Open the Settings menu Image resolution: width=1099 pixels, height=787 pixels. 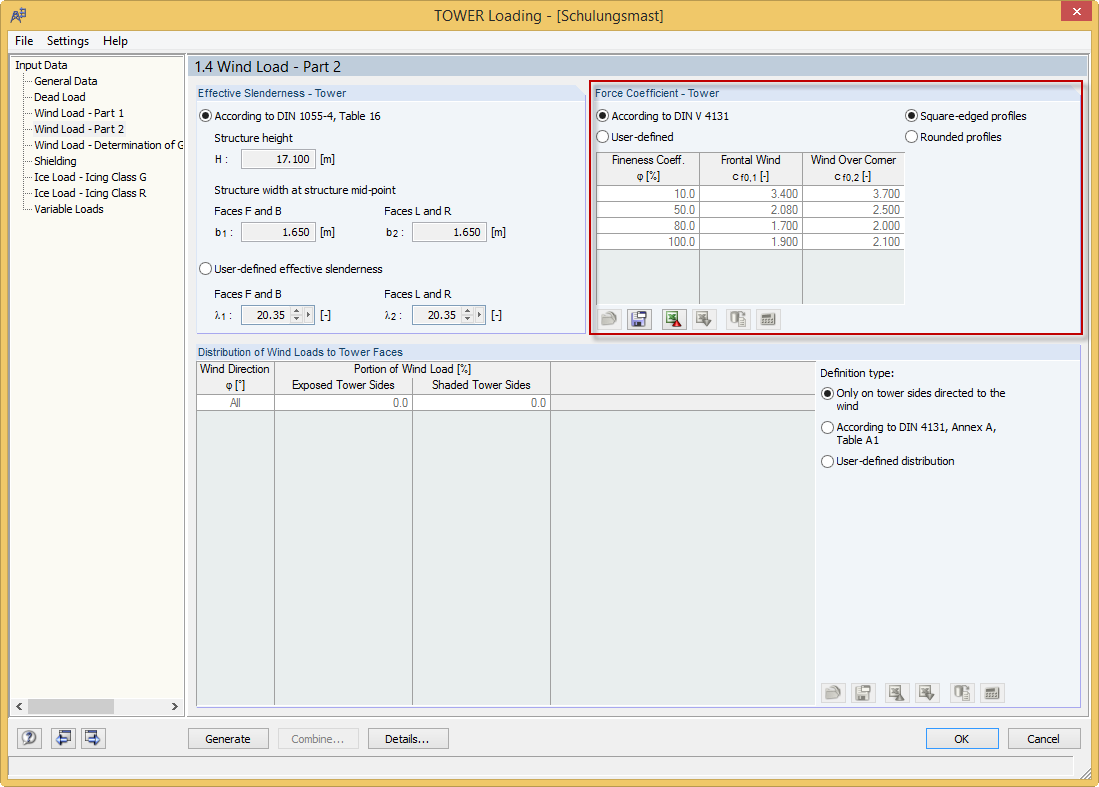click(68, 41)
